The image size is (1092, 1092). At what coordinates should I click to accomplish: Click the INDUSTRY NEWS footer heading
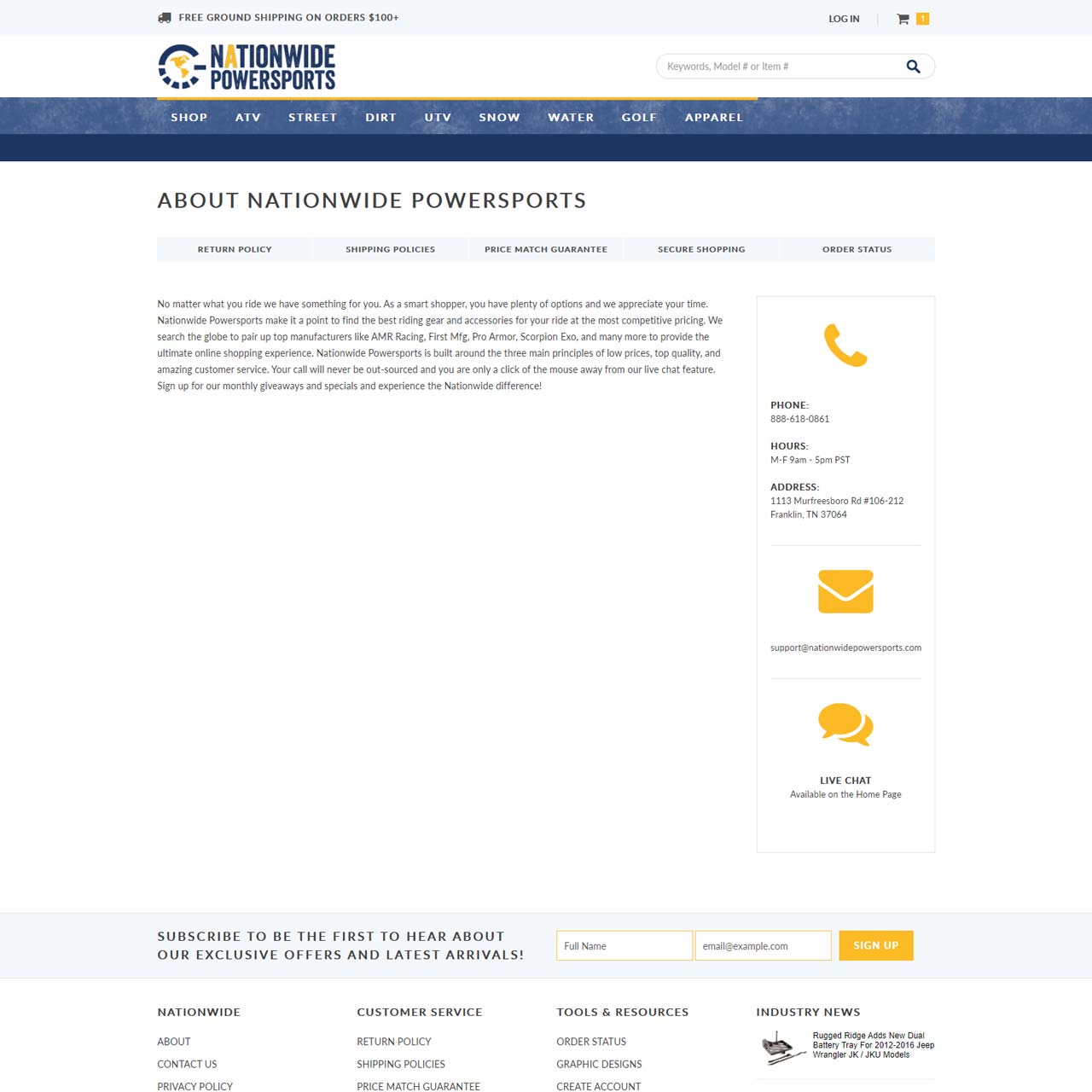pyautogui.click(x=808, y=1012)
